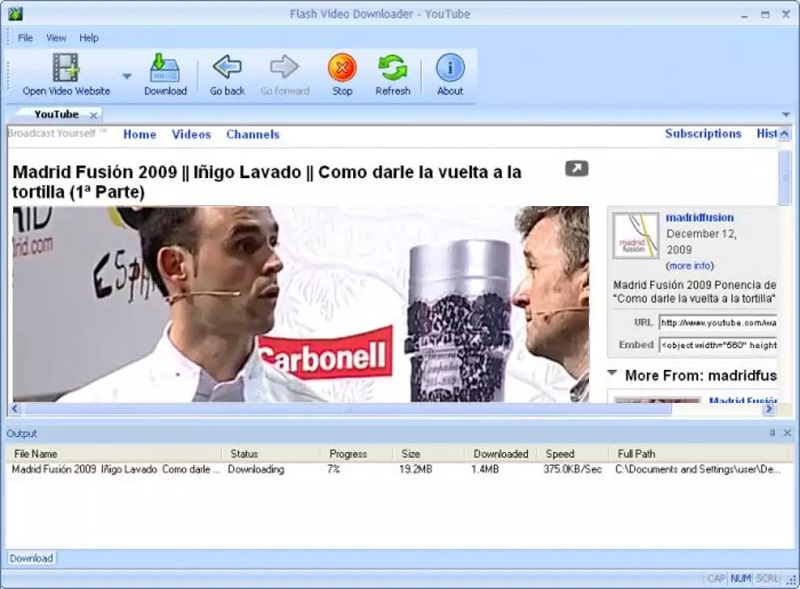Open the Videos link

[191, 134]
